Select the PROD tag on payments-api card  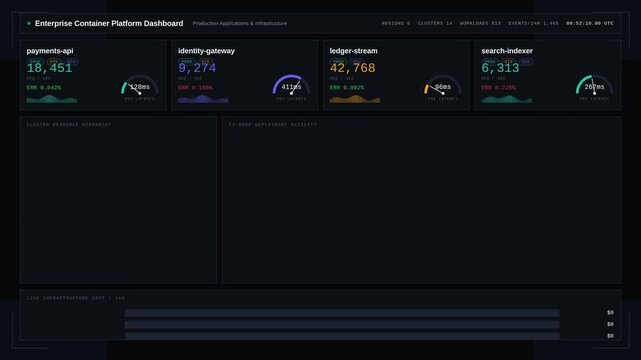(x=35, y=61)
